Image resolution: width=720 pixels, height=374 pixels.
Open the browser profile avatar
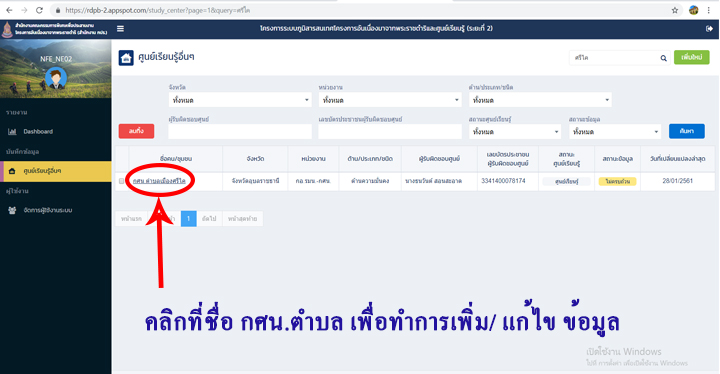pos(693,10)
